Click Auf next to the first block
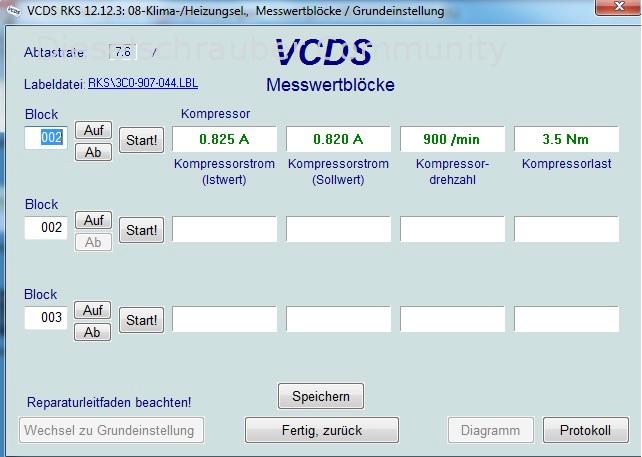This screenshot has height=457, width=642. (x=93, y=130)
